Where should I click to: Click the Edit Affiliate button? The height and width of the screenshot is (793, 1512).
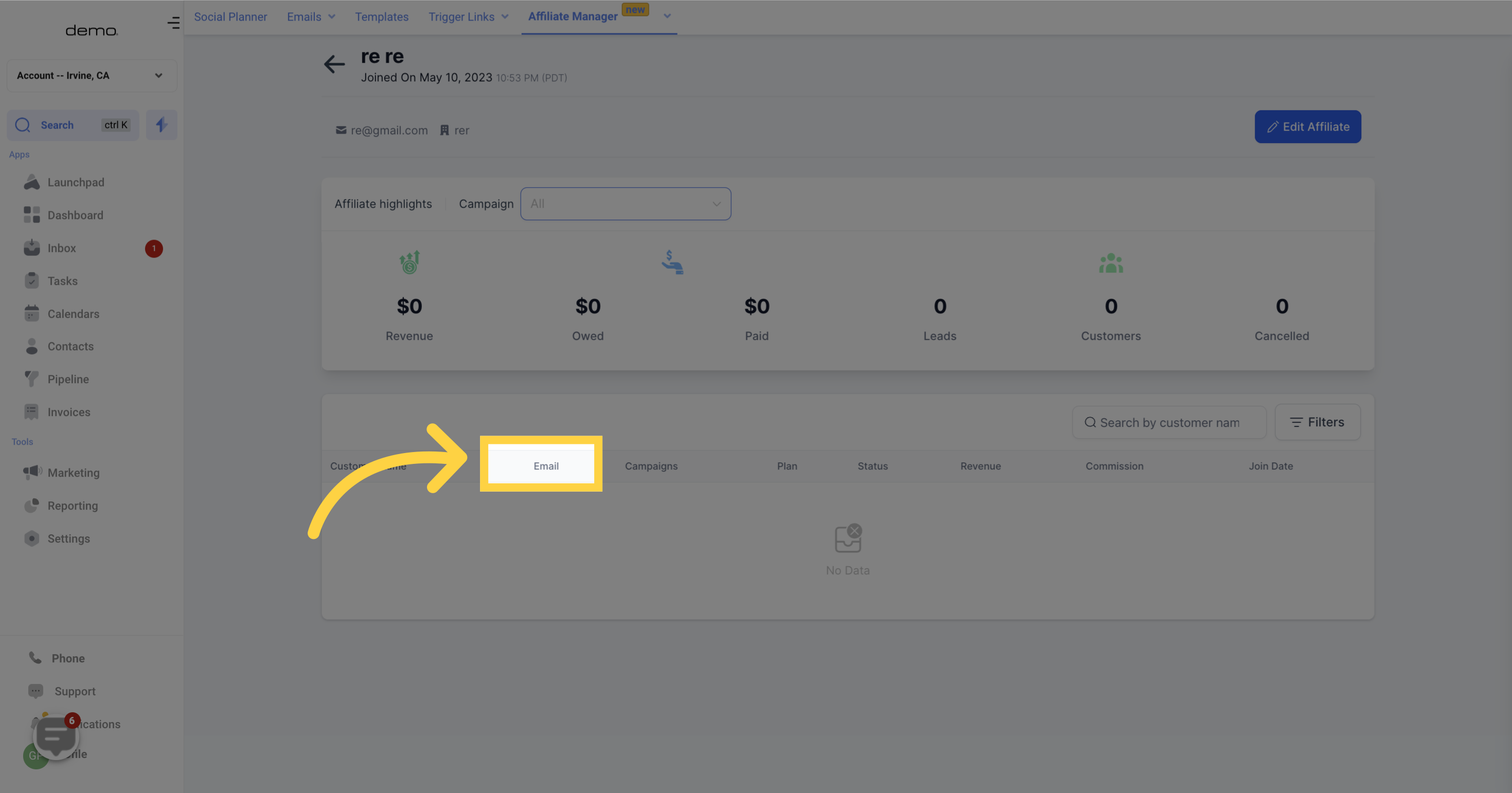pyautogui.click(x=1307, y=127)
